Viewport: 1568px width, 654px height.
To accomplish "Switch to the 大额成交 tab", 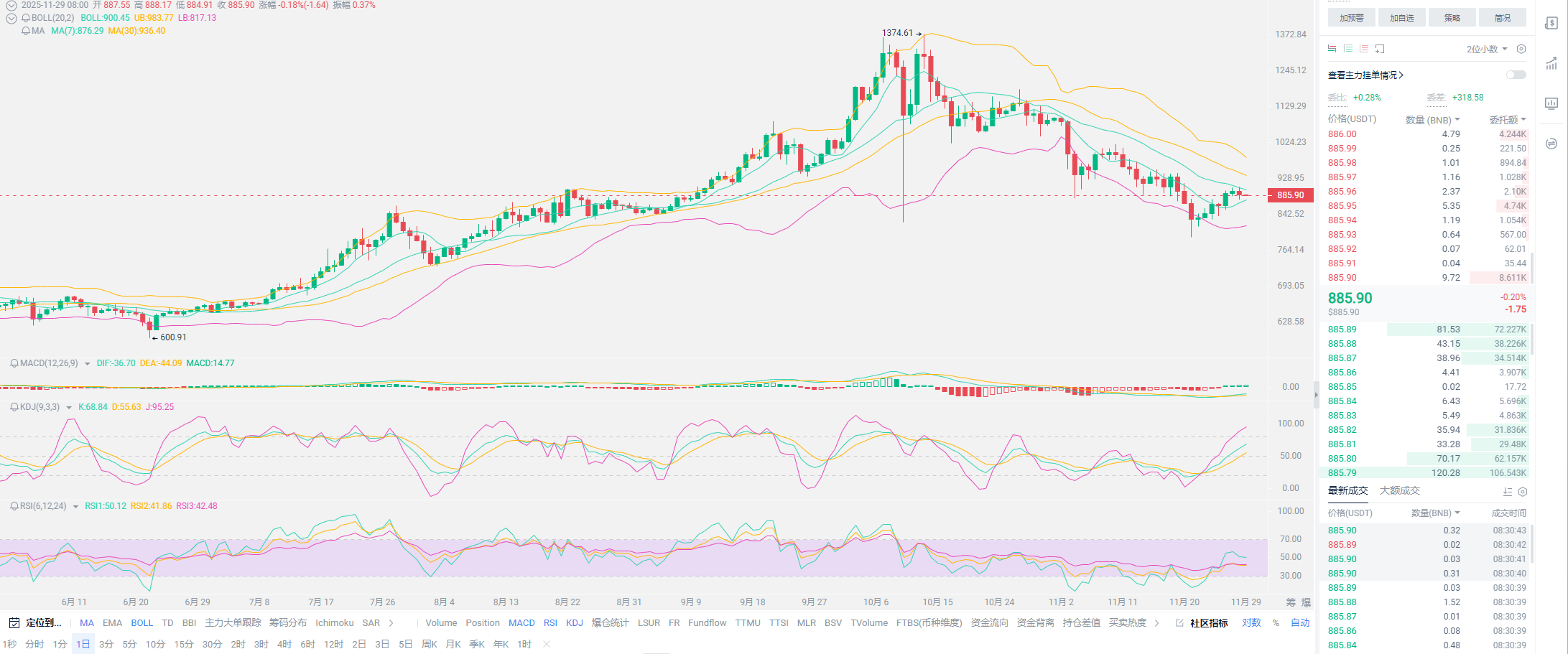I will tap(1399, 491).
